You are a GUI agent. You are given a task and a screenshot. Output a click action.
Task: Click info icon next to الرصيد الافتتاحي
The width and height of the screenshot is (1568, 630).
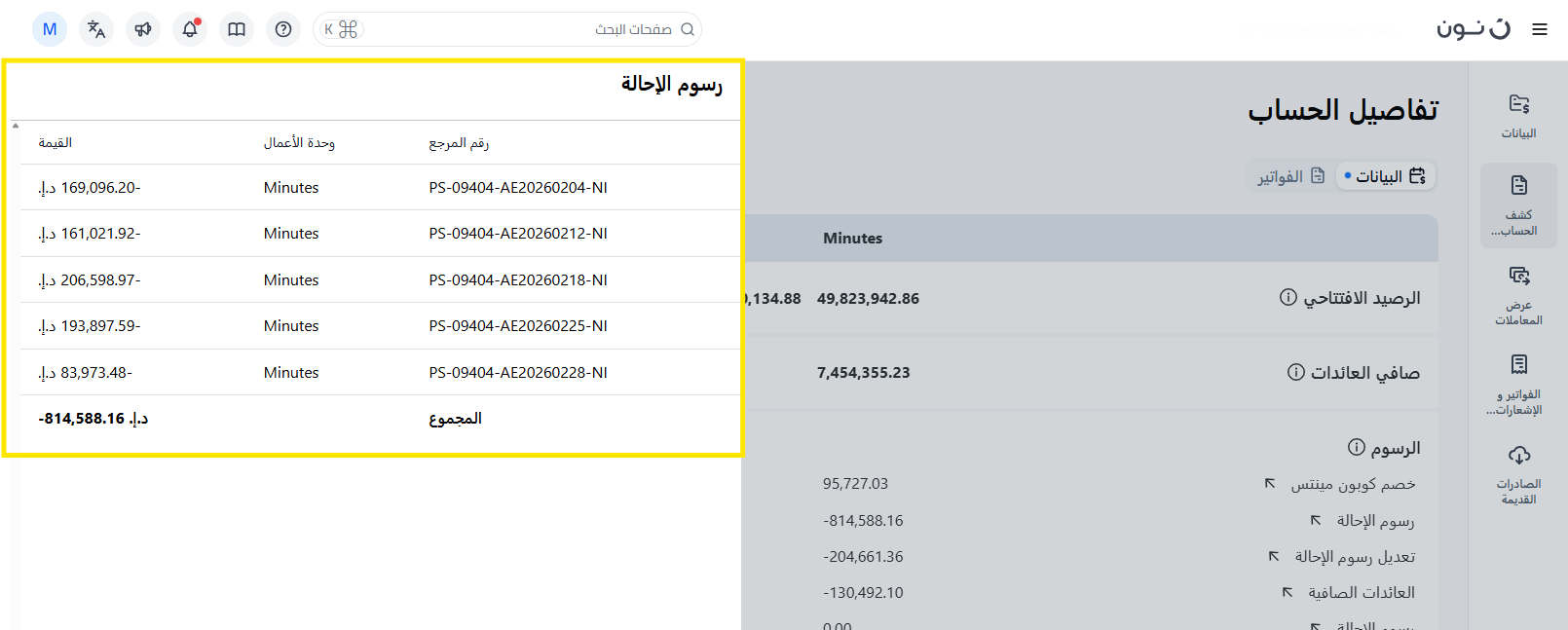(1288, 297)
